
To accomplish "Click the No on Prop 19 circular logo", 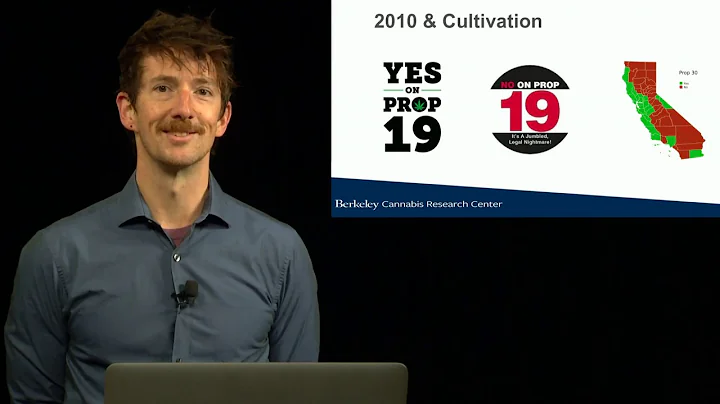I will (x=530, y=109).
